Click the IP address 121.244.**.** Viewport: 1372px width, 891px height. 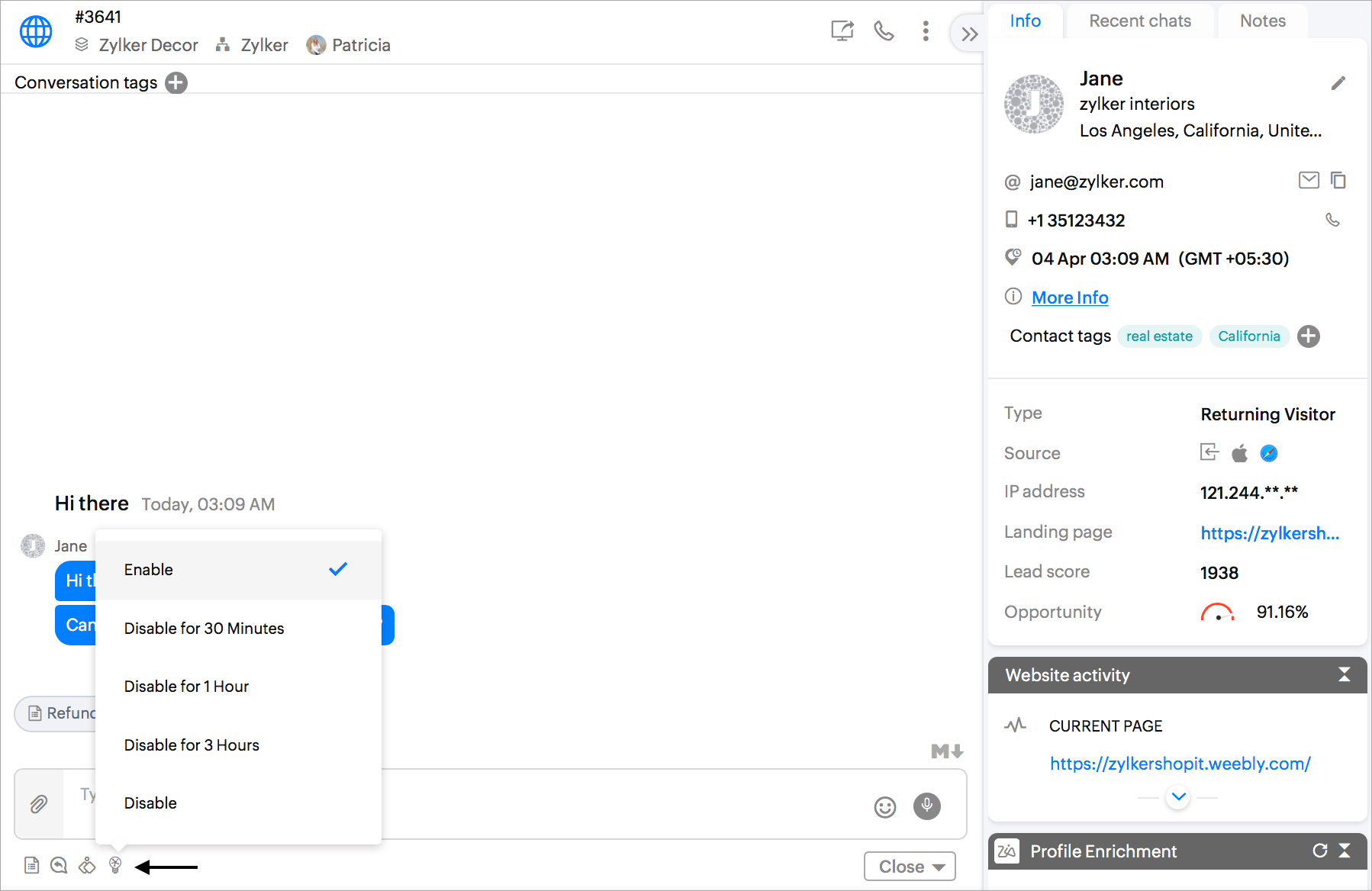click(x=1249, y=493)
